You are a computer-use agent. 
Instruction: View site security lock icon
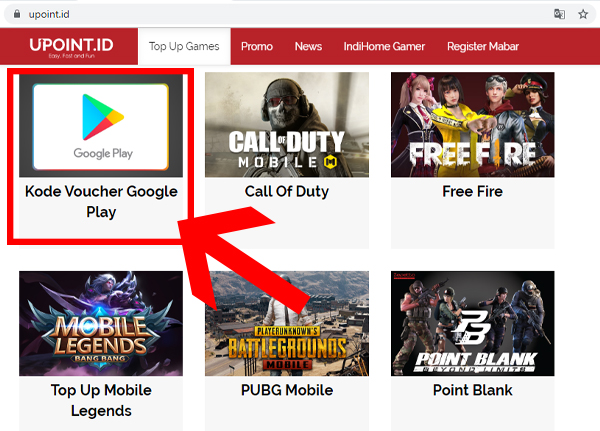[17, 14]
